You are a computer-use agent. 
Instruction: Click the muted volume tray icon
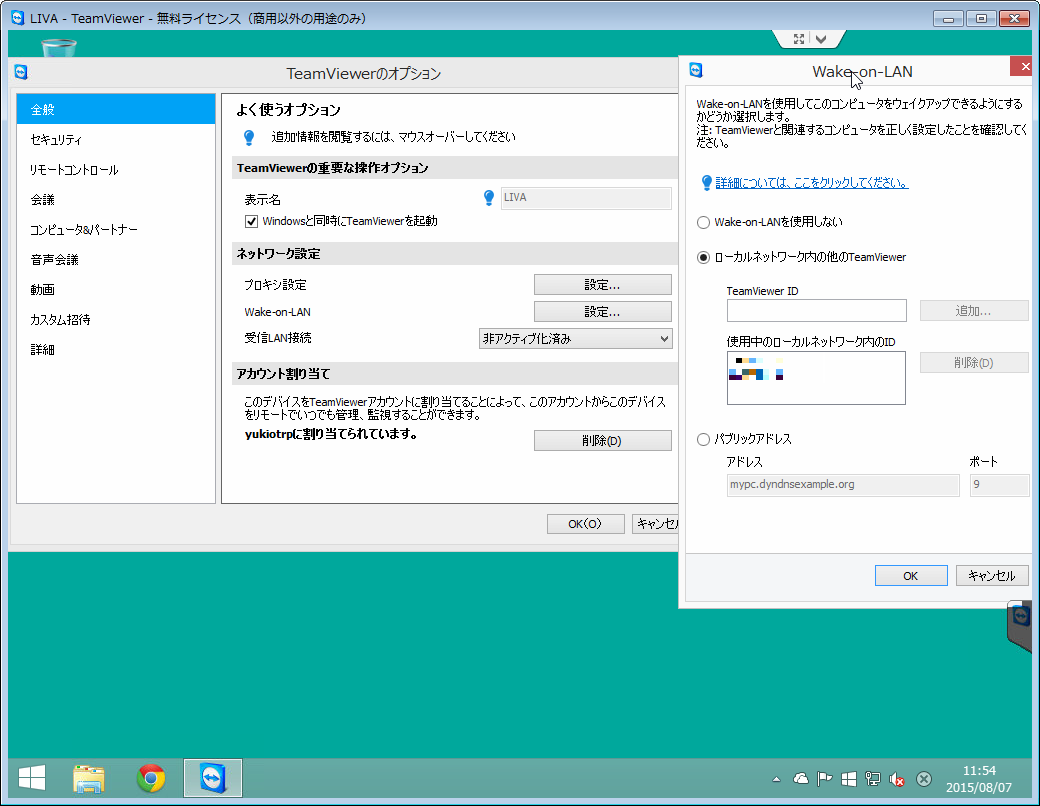coord(897,779)
